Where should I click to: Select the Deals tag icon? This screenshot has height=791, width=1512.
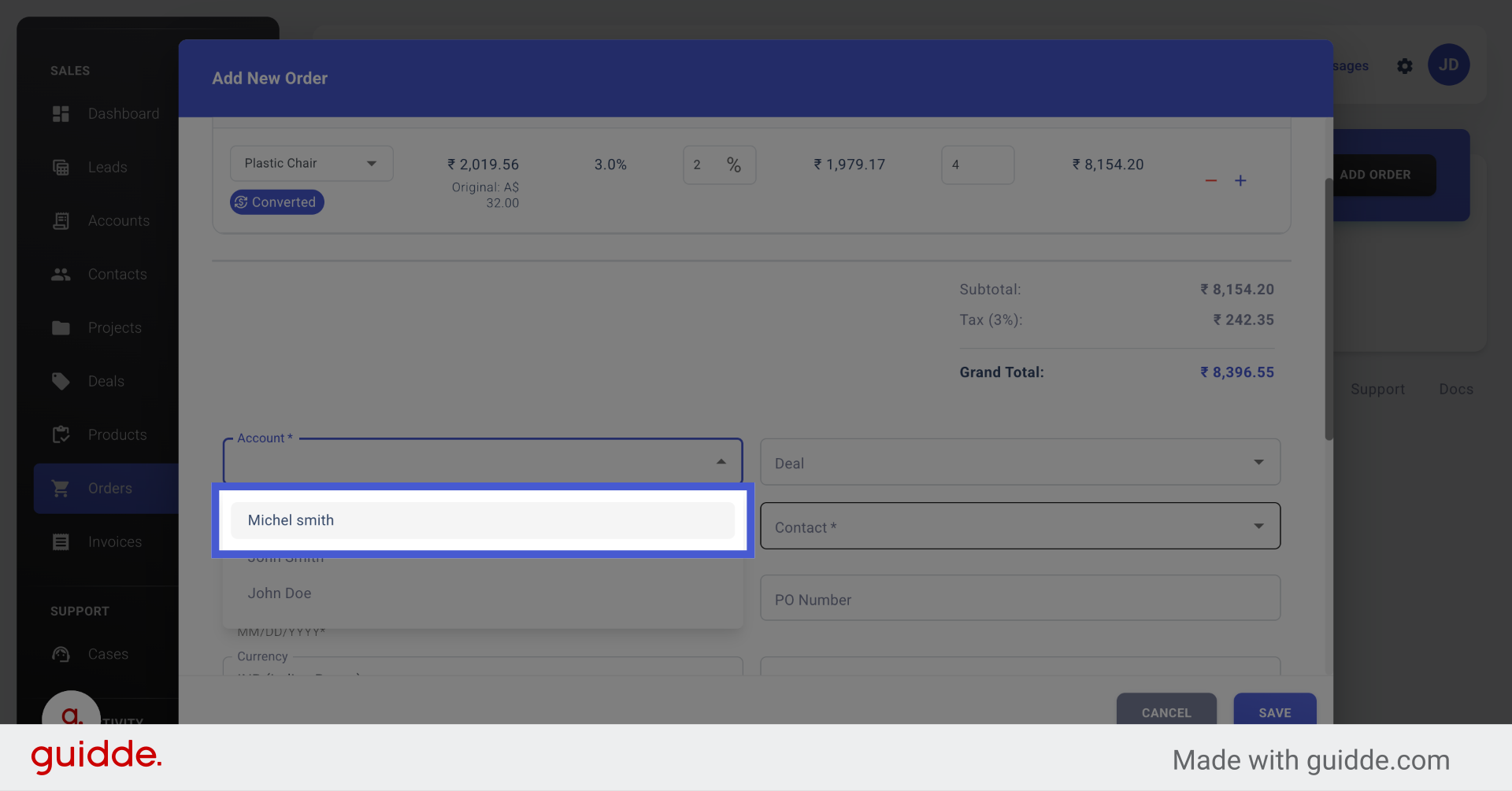pyautogui.click(x=61, y=381)
